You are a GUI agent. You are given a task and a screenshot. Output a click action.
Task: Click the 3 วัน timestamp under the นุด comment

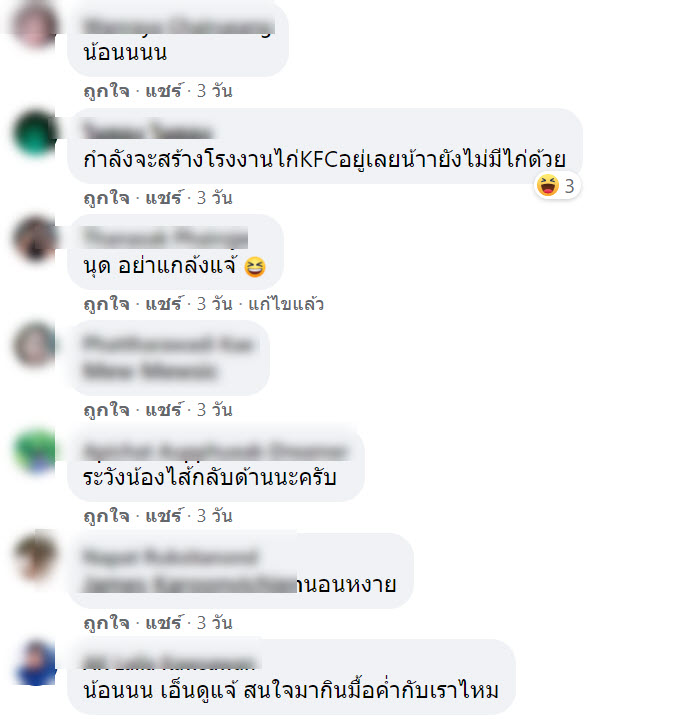tap(215, 304)
